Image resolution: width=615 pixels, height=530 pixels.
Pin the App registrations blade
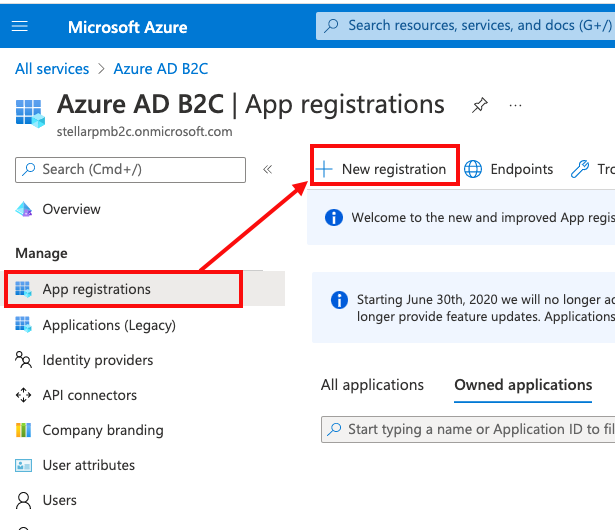(x=480, y=105)
